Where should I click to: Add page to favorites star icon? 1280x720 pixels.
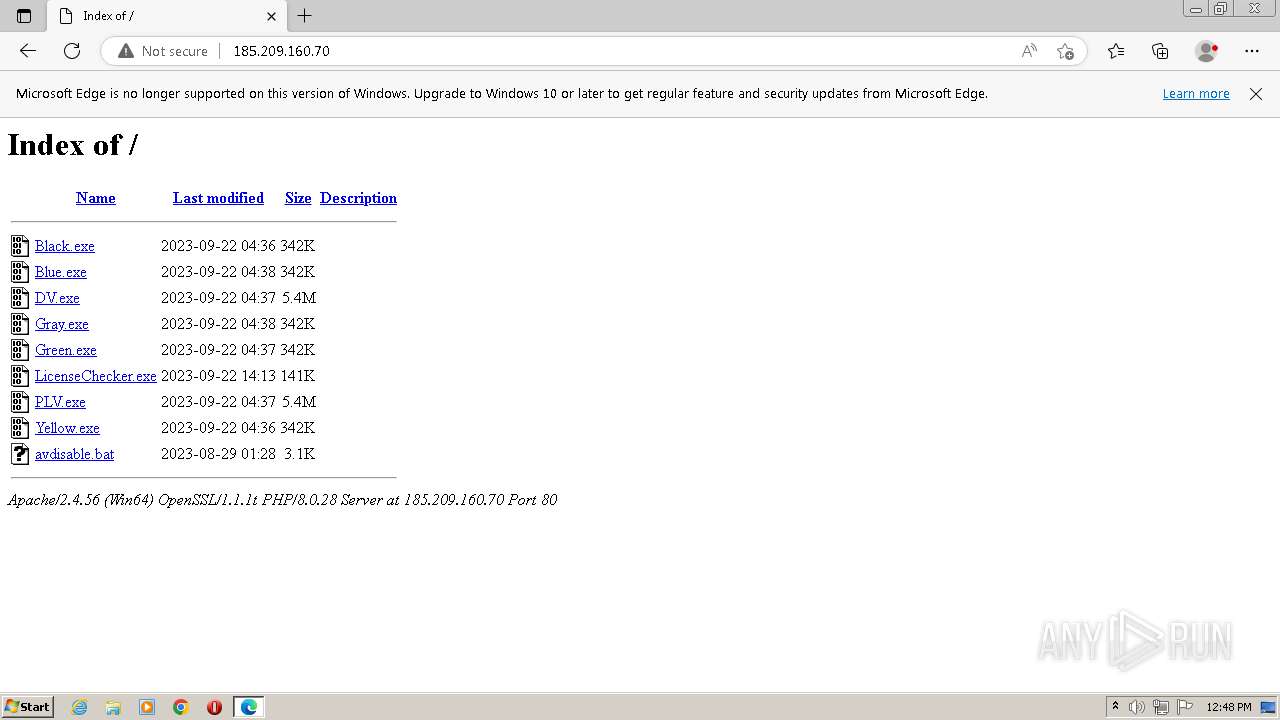1065,51
